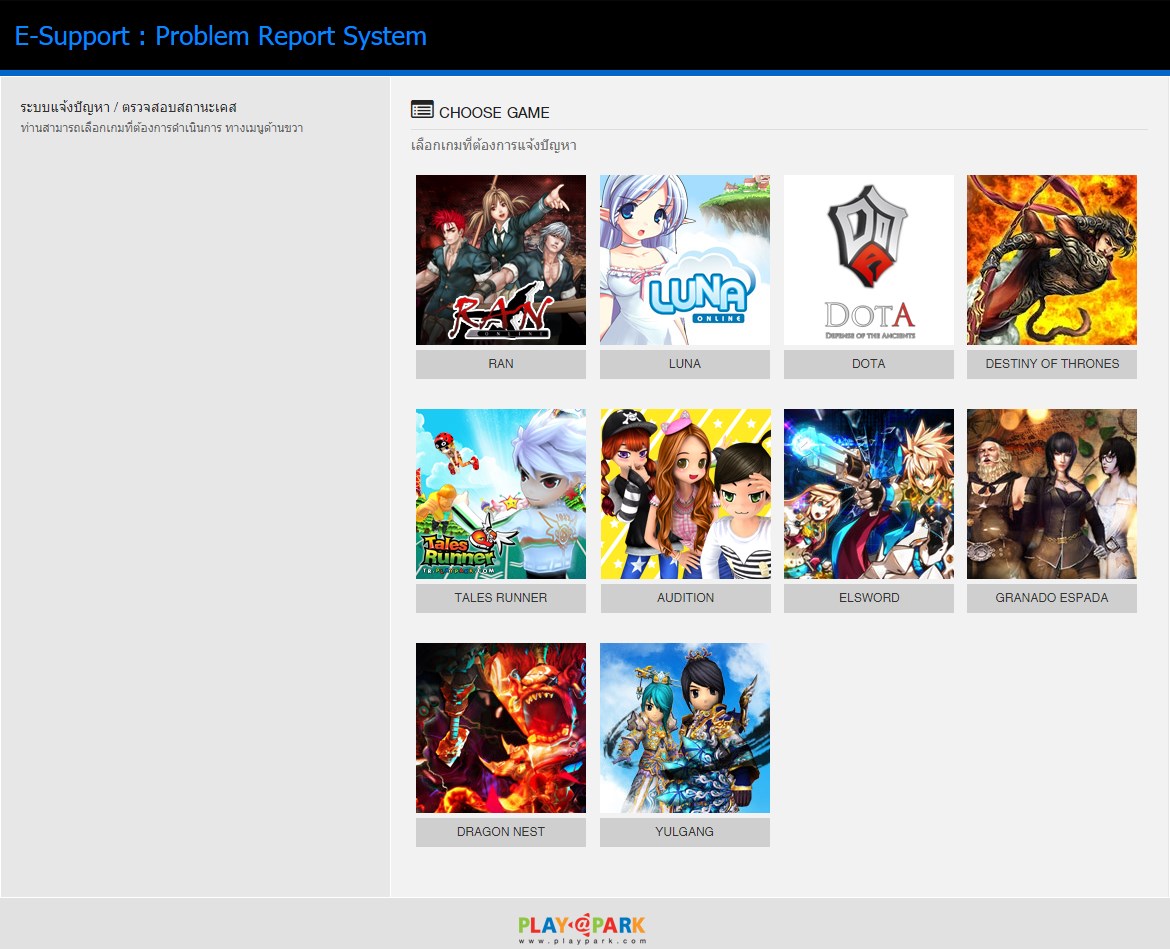
Task: Select the DOTA label button
Action: 869,364
